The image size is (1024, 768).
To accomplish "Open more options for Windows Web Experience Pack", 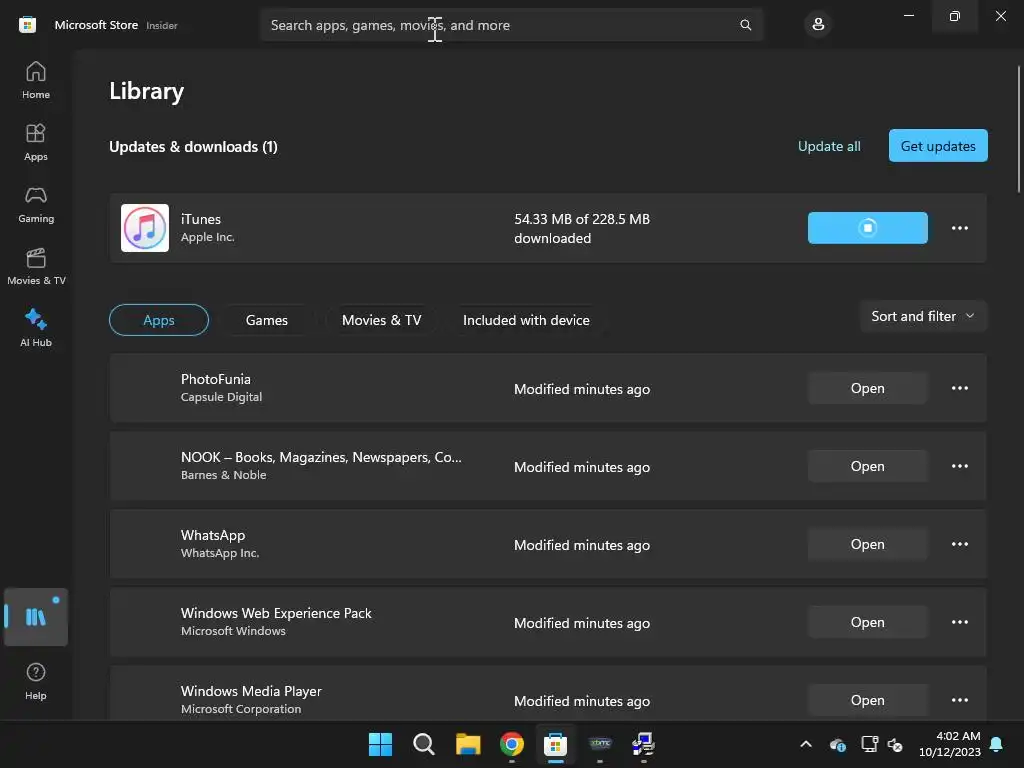I will [959, 622].
